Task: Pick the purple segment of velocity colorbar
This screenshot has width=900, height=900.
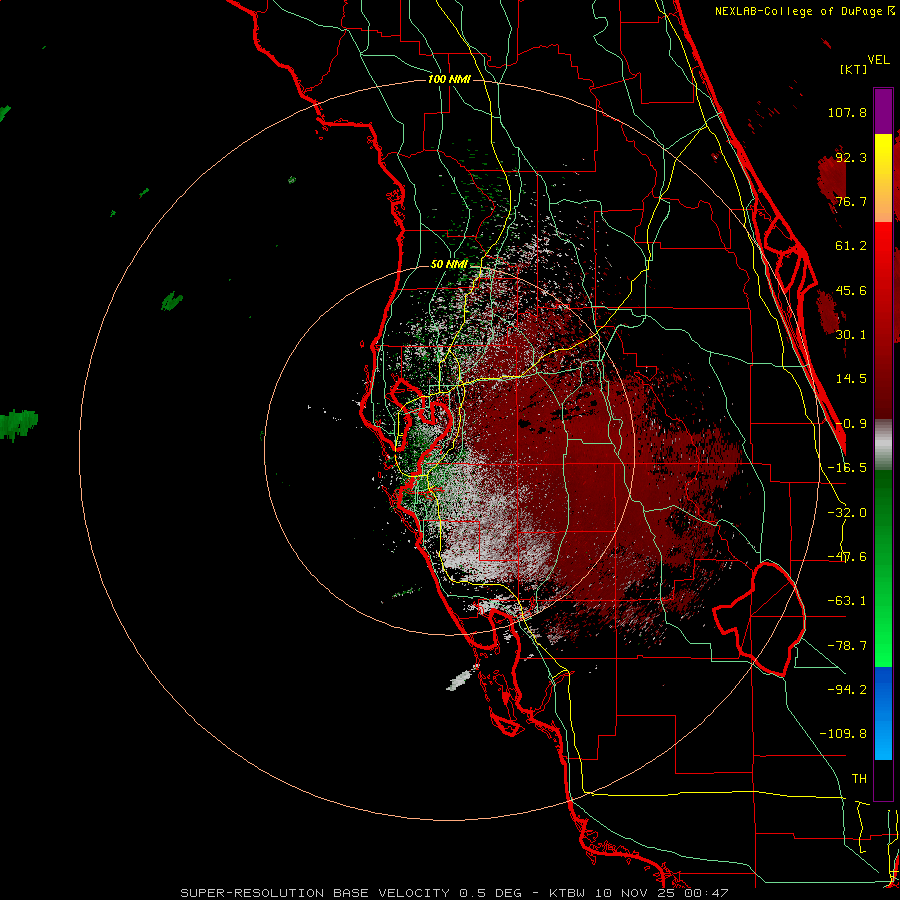Action: 883,111
